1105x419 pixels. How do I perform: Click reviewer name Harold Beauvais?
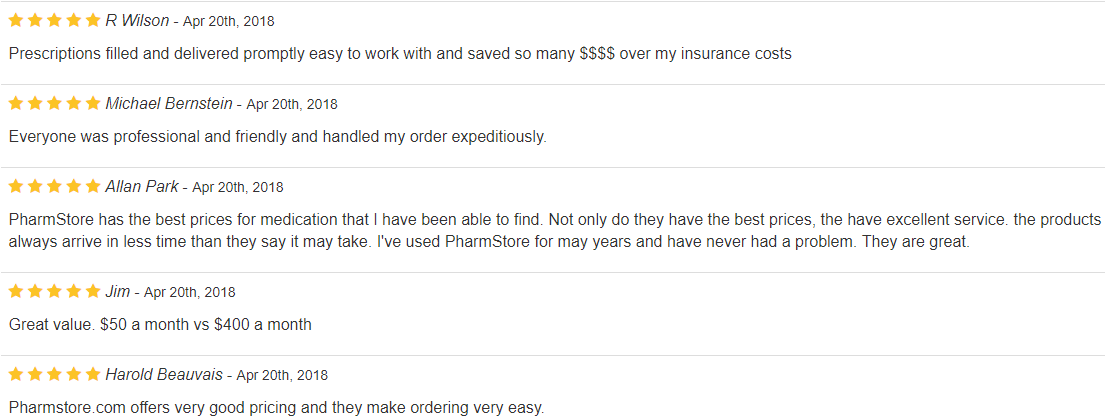(x=164, y=375)
